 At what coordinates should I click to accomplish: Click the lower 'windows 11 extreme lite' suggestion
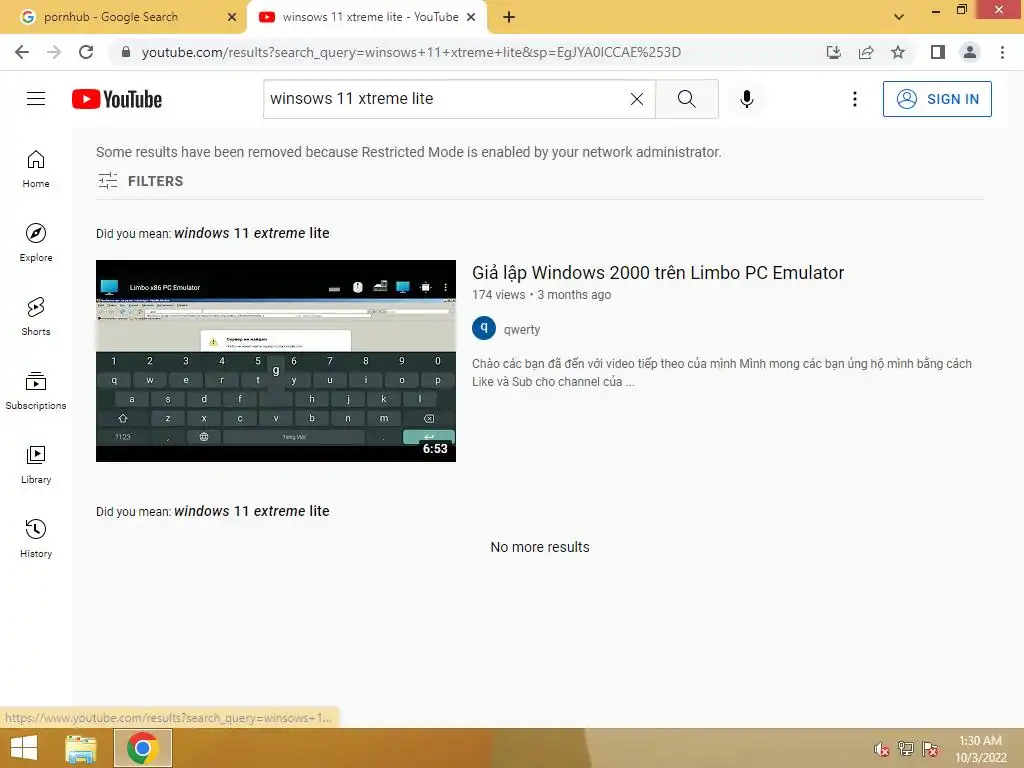click(x=251, y=511)
